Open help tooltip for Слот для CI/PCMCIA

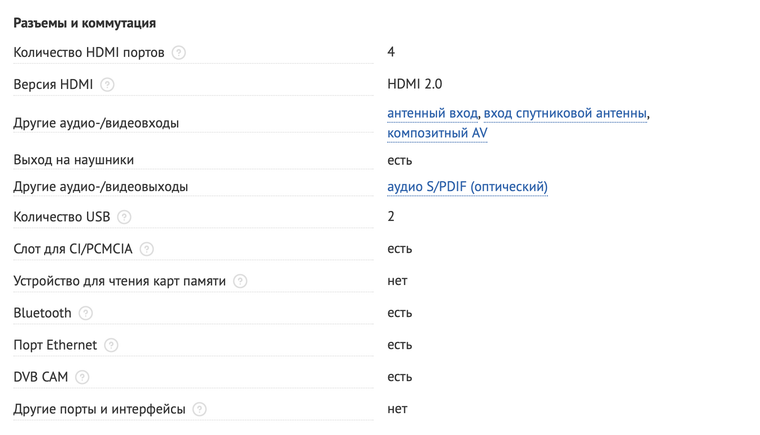(146, 249)
